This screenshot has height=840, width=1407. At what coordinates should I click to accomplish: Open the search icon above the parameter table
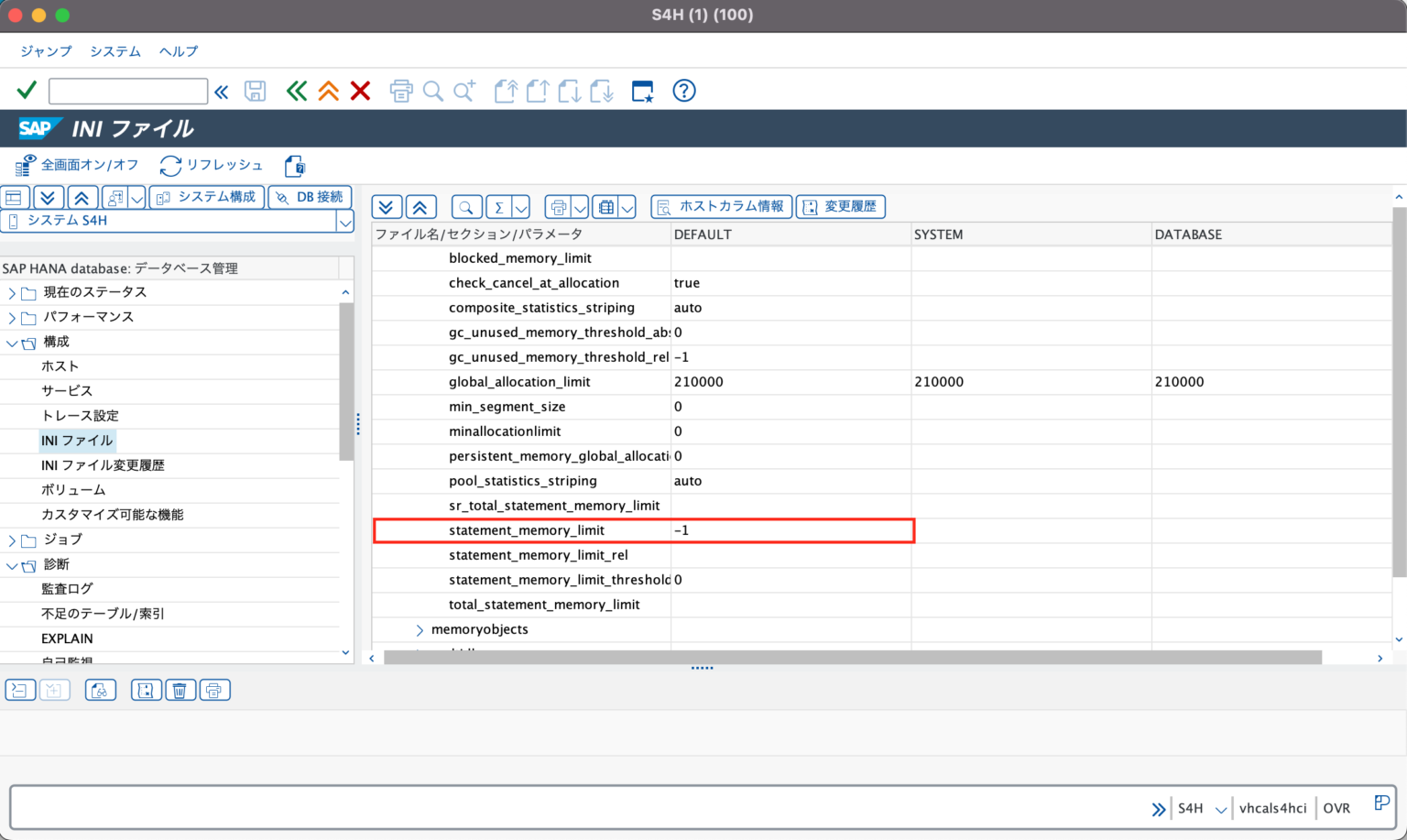click(x=466, y=206)
